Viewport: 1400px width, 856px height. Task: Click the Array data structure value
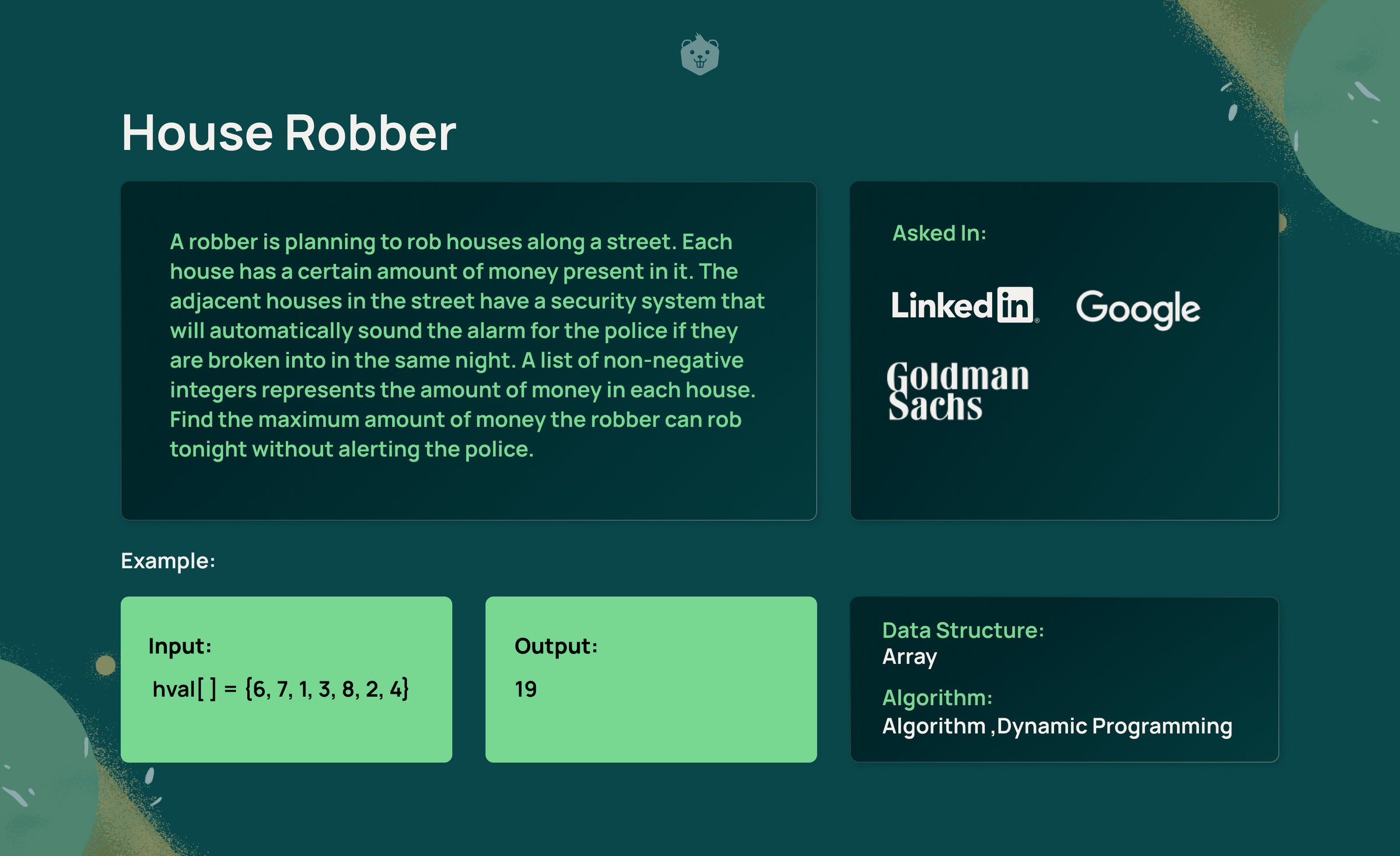(909, 657)
